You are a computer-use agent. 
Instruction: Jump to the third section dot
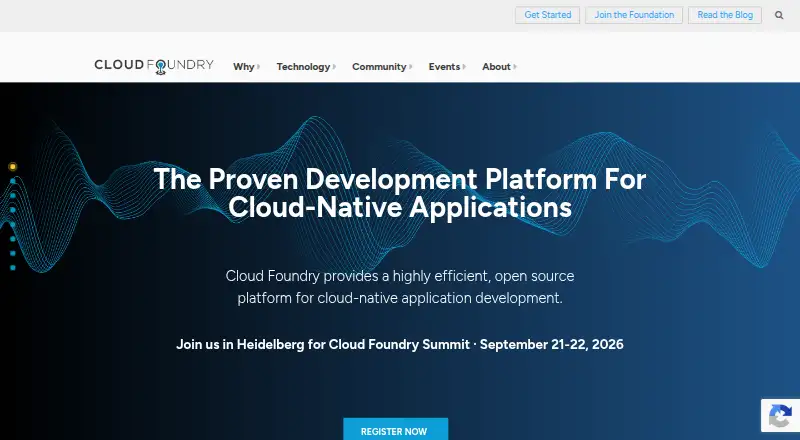13,195
